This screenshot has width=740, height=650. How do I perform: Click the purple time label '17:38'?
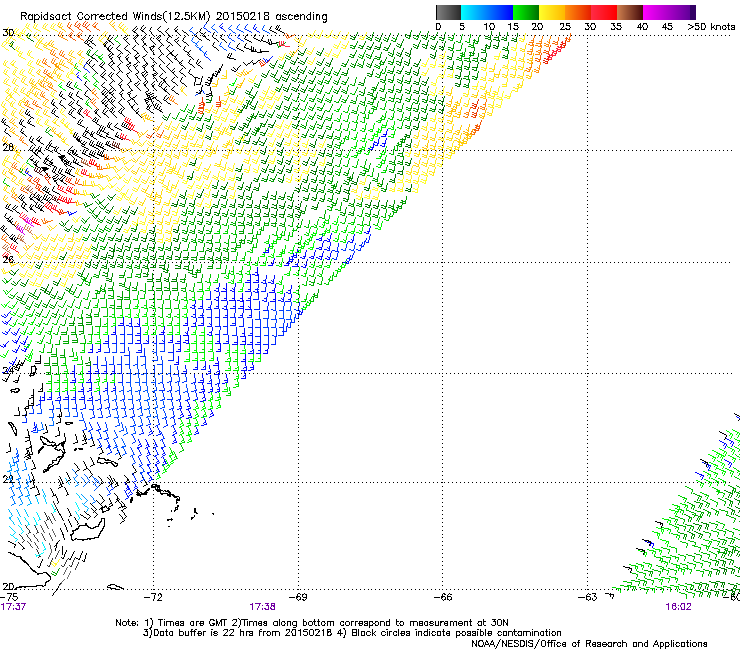click(262, 607)
